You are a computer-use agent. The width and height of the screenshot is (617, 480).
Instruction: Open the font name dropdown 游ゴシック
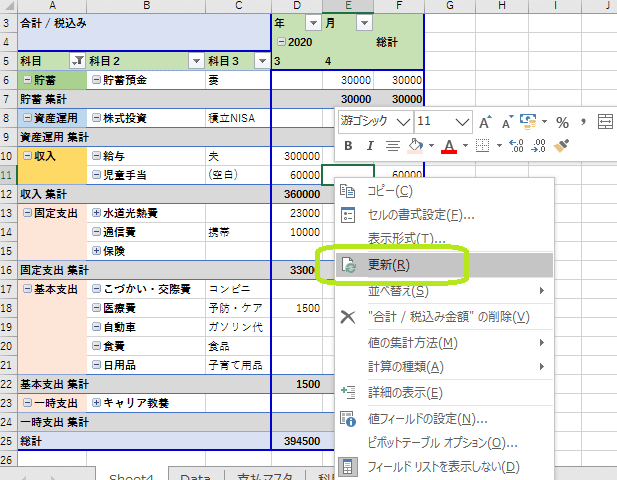pos(403,122)
